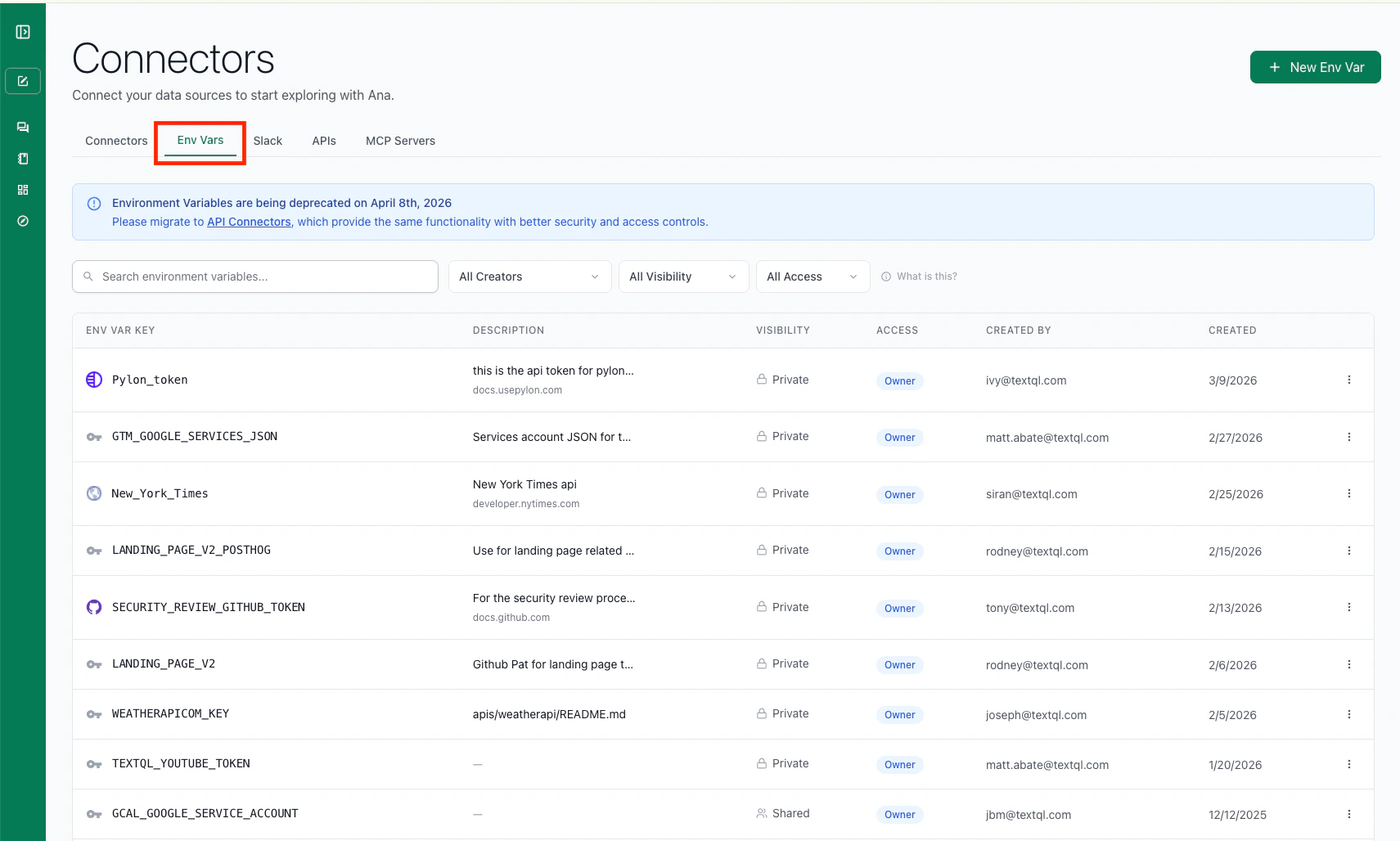Open the notebook icon in sidebar

pyautogui.click(x=23, y=159)
